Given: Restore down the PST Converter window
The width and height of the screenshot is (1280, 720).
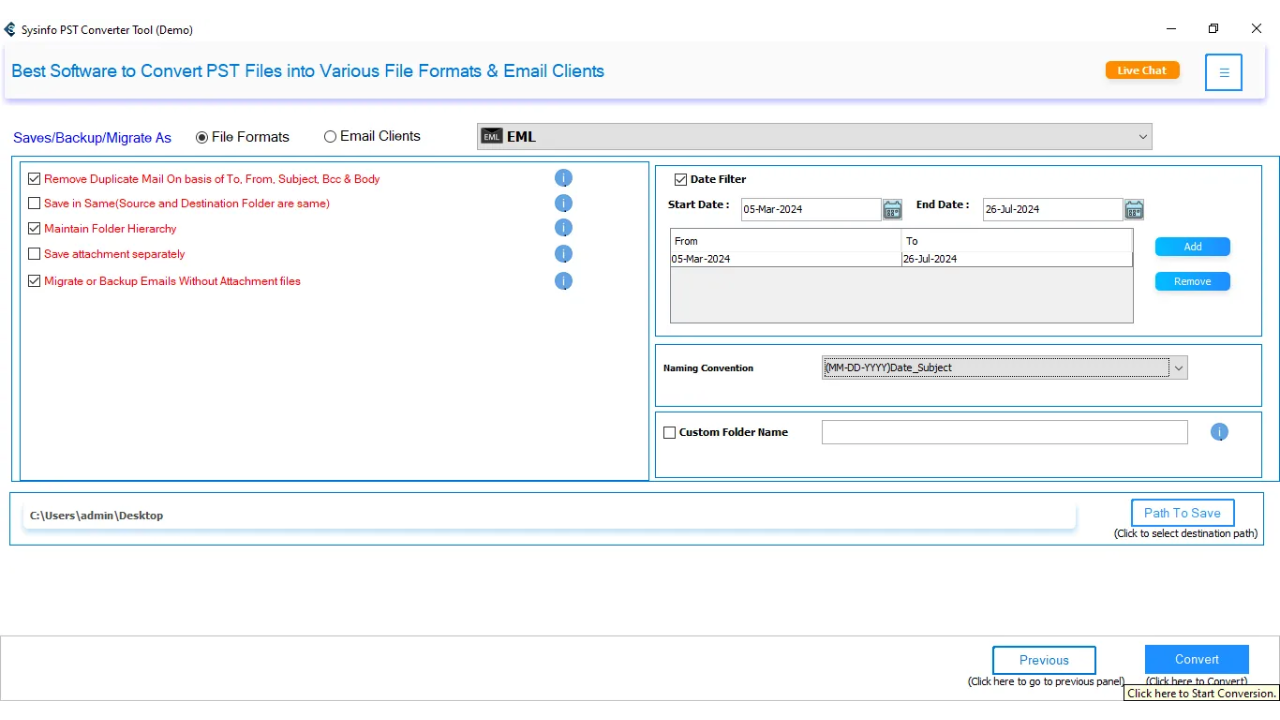Looking at the screenshot, I should tap(1213, 29).
